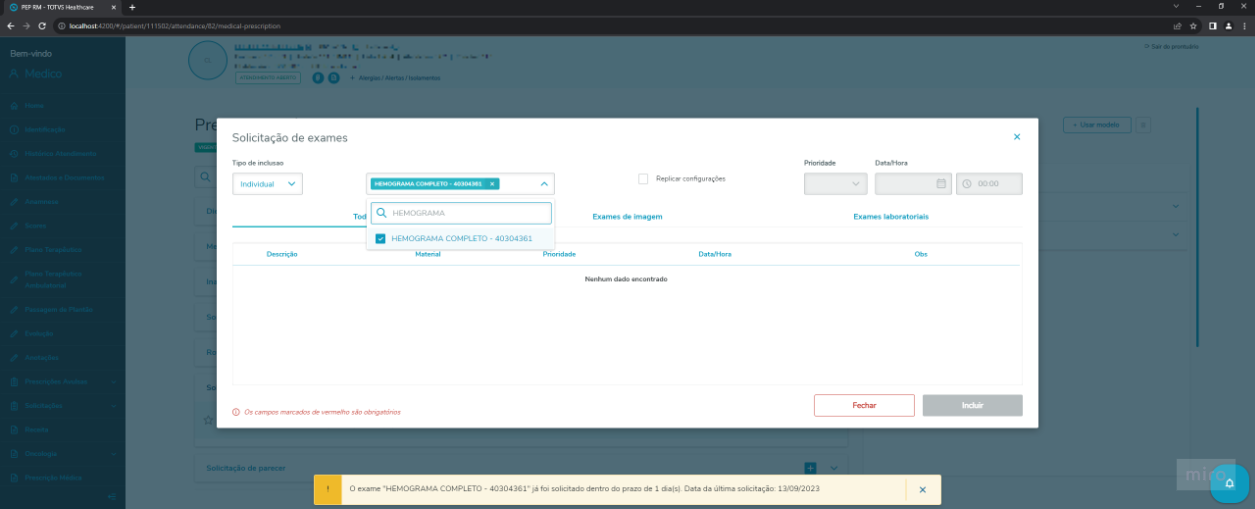Click Material column header

coord(428,254)
